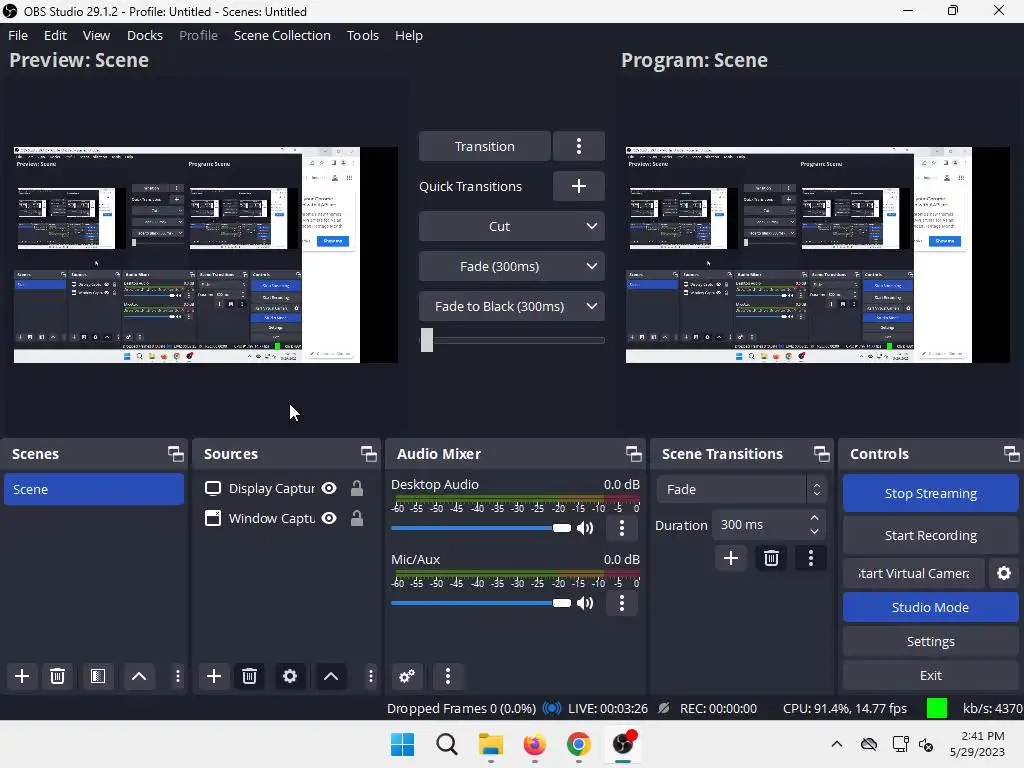Add a new source with plus icon
The height and width of the screenshot is (768, 1024).
pos(214,676)
